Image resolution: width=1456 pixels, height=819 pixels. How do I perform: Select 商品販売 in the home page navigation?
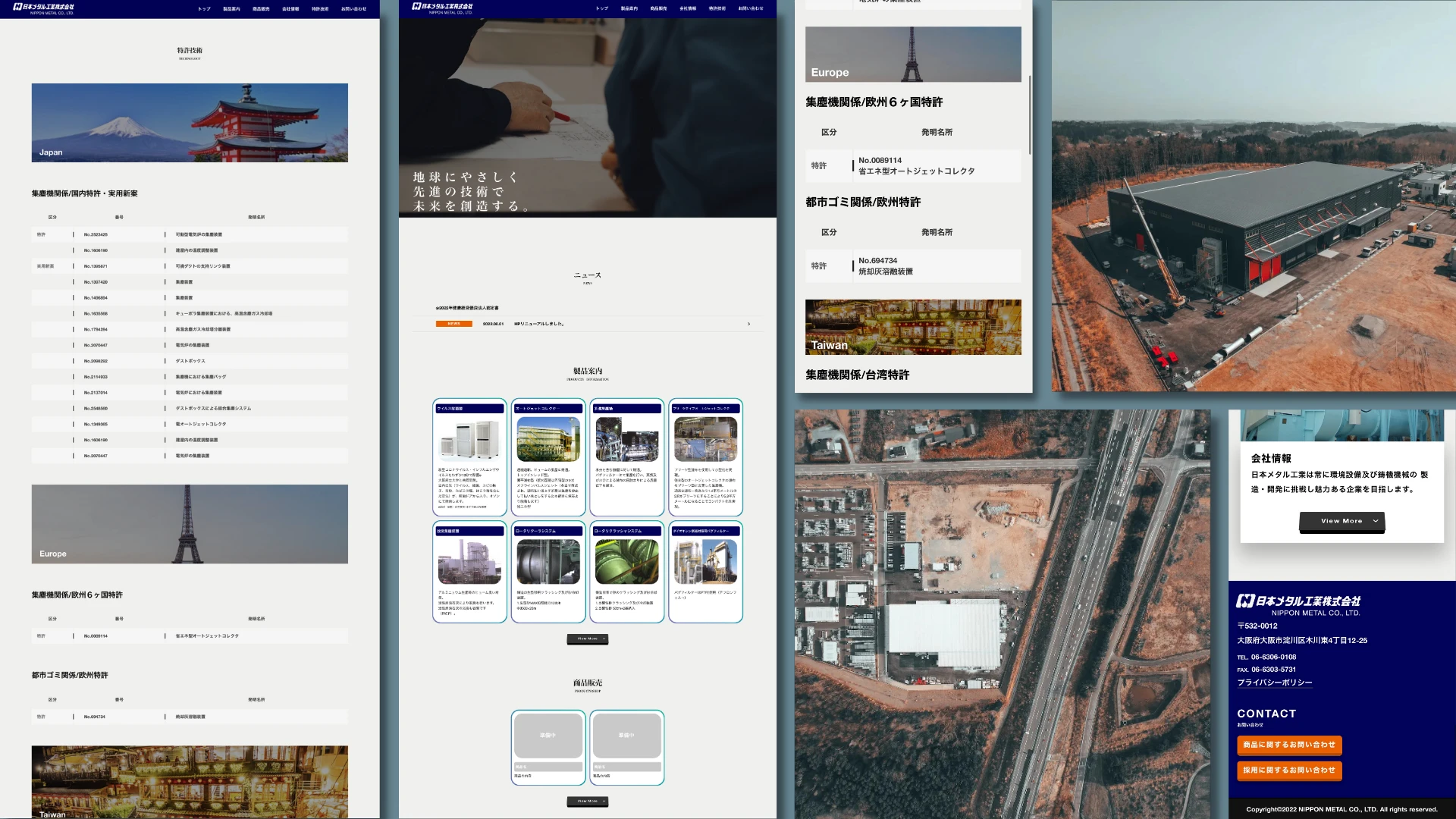pos(658,8)
